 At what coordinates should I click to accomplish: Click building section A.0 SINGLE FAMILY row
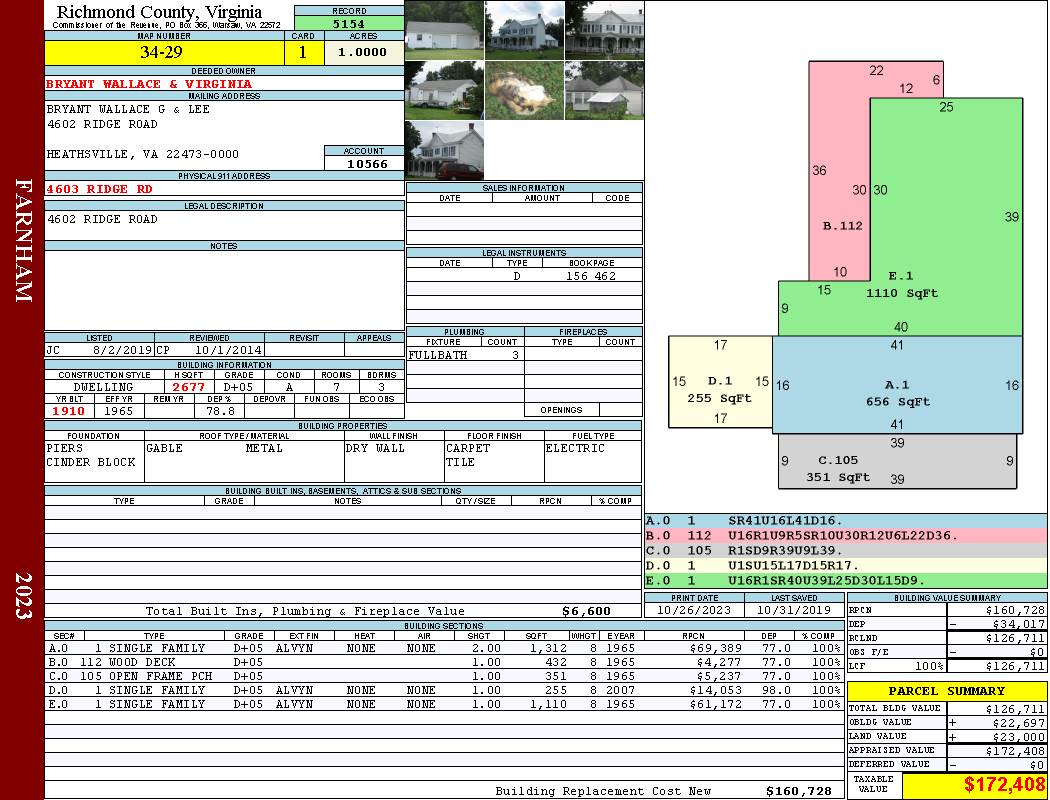[445, 648]
